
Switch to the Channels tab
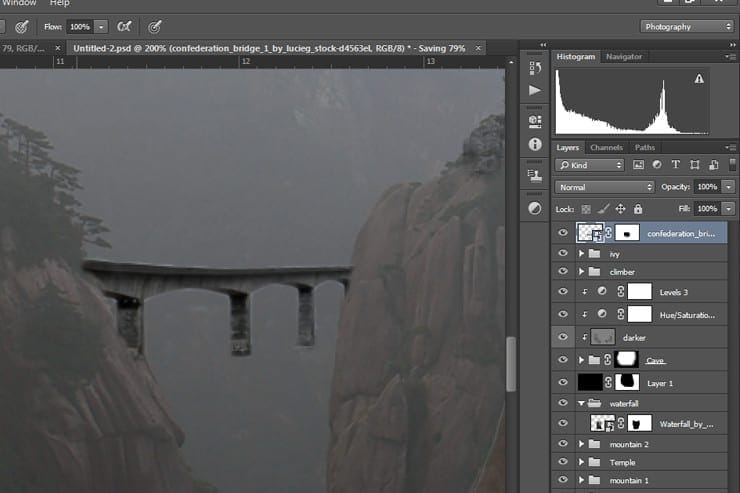tap(606, 148)
